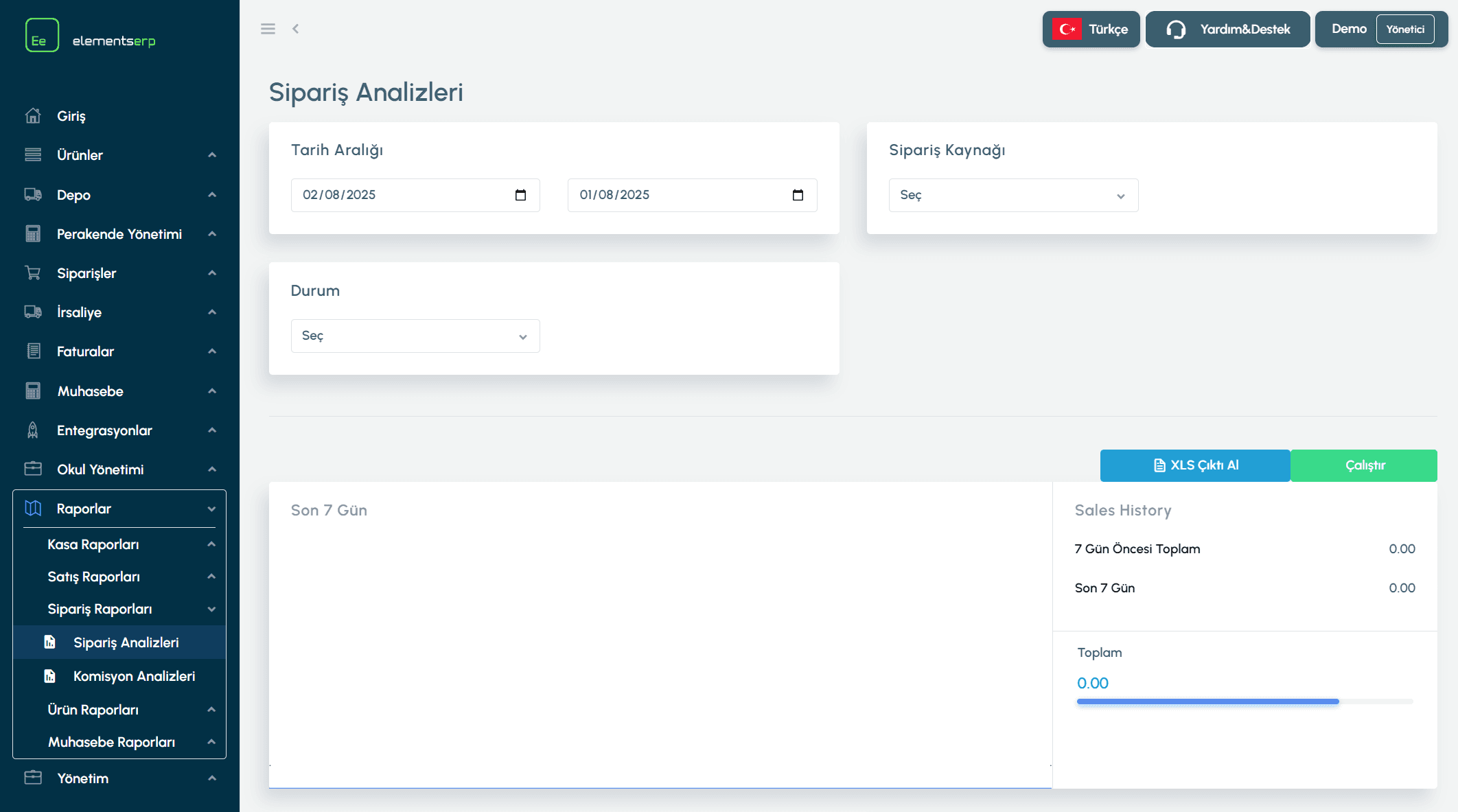Expand the Ürünler sidebar chevron
This screenshot has height=812, width=1458.
[x=212, y=155]
